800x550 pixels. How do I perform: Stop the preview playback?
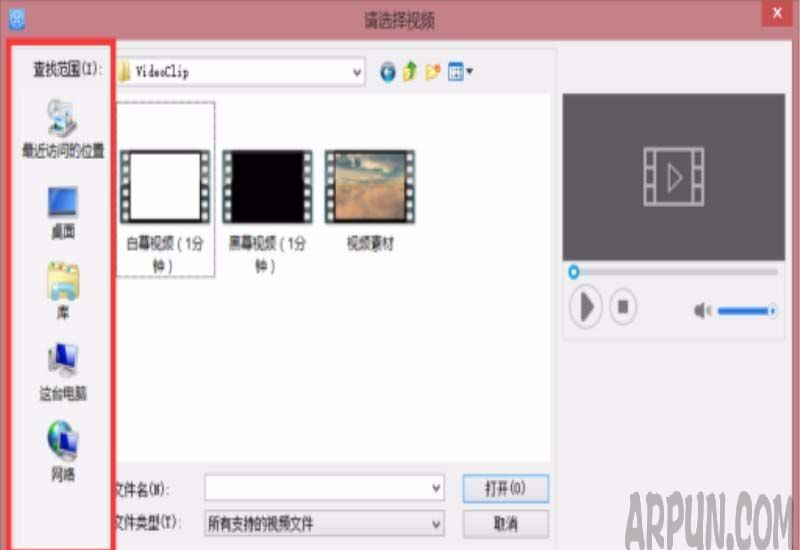click(x=622, y=306)
